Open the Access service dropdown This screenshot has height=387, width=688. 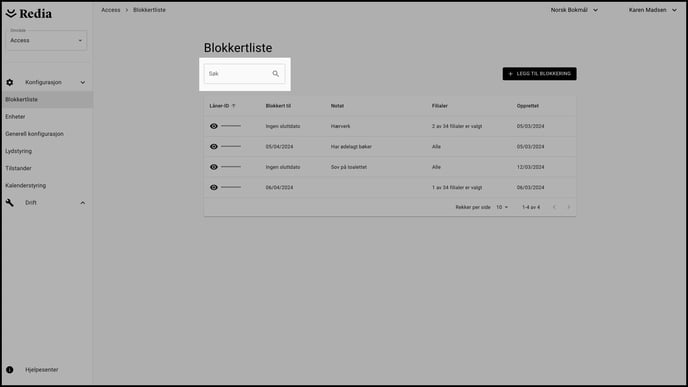coord(47,40)
